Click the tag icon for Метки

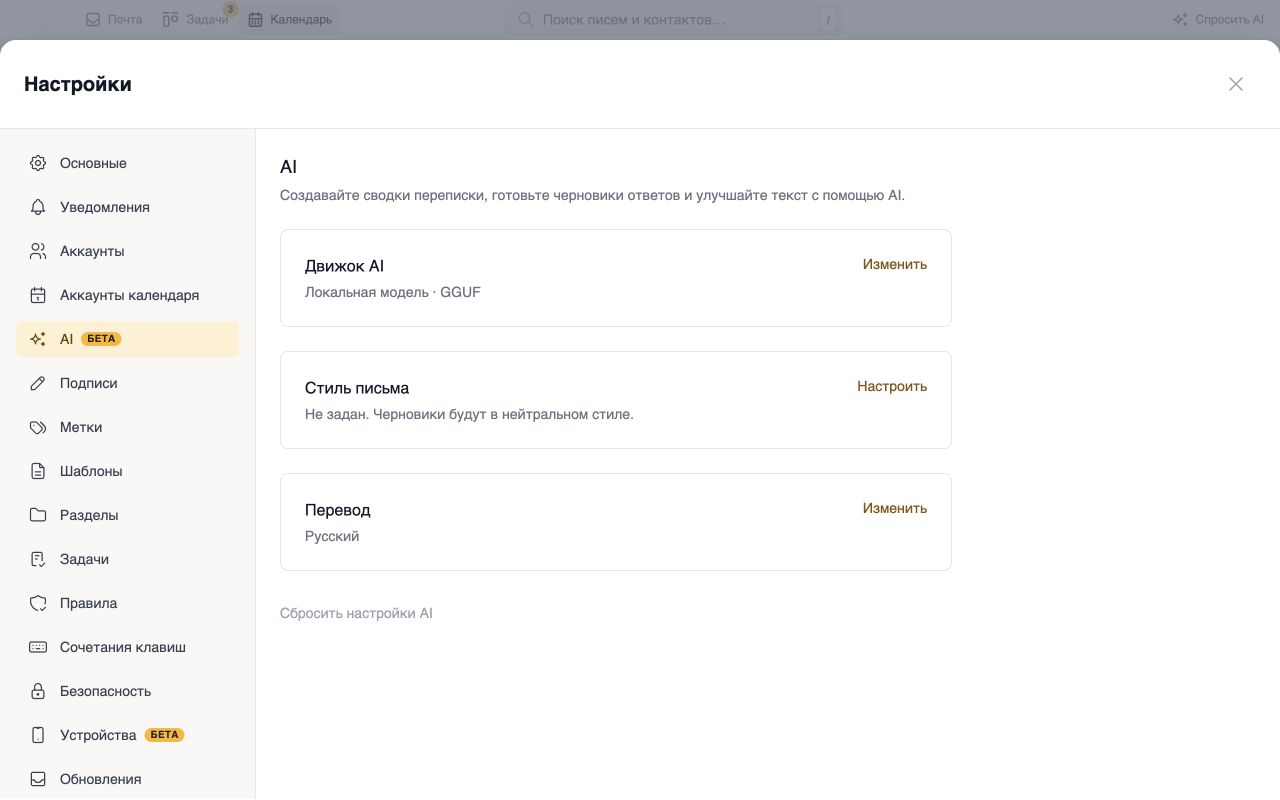[x=38, y=427]
